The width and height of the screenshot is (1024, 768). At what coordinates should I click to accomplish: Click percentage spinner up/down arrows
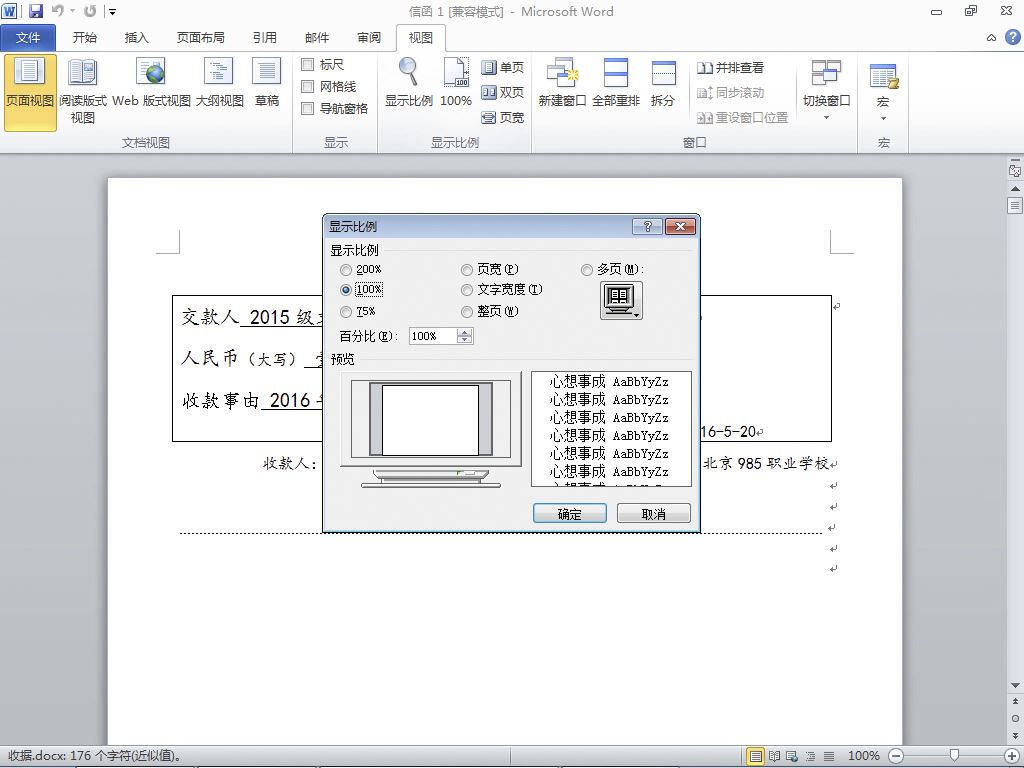(x=464, y=336)
